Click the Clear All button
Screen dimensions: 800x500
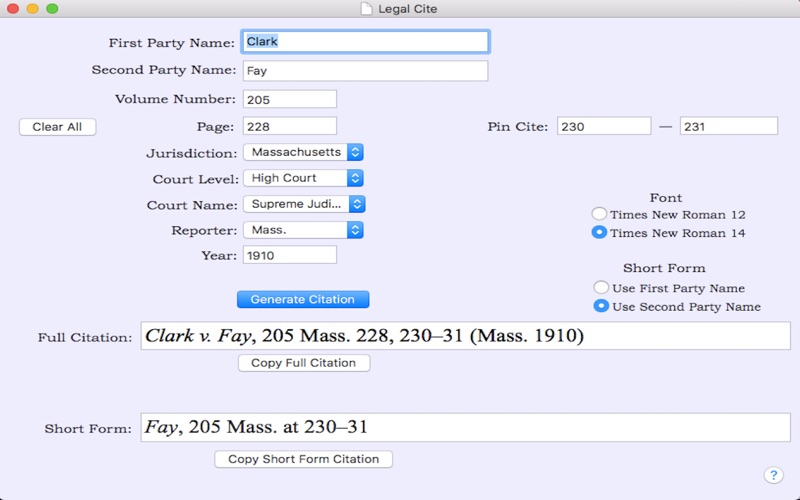click(x=57, y=127)
